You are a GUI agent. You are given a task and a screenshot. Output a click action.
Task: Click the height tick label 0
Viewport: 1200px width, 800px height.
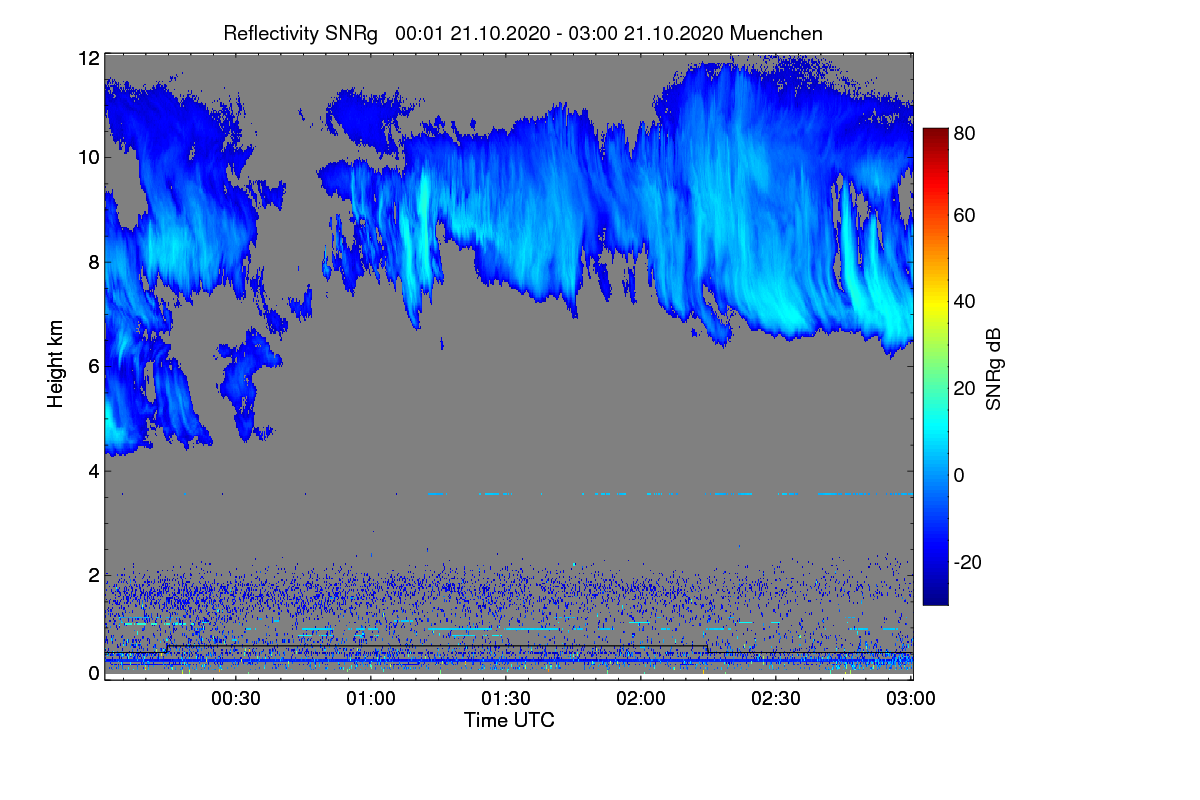[93, 673]
